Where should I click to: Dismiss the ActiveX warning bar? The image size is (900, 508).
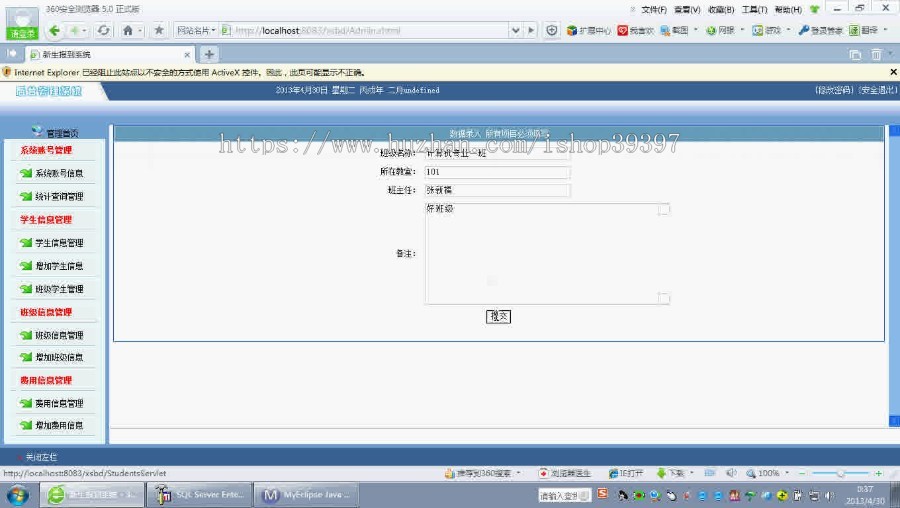click(x=893, y=72)
